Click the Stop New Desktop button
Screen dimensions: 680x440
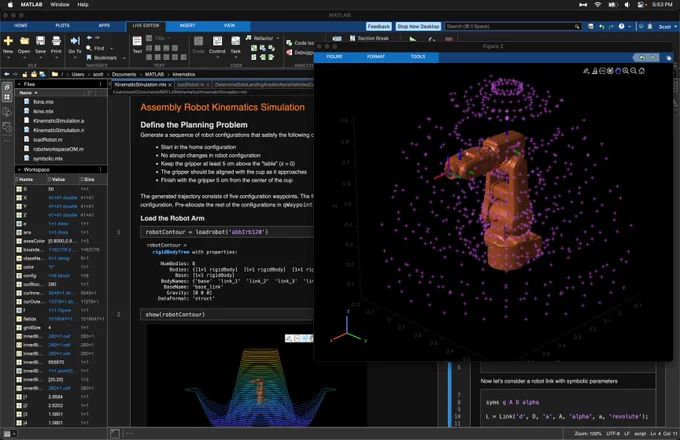coord(418,26)
